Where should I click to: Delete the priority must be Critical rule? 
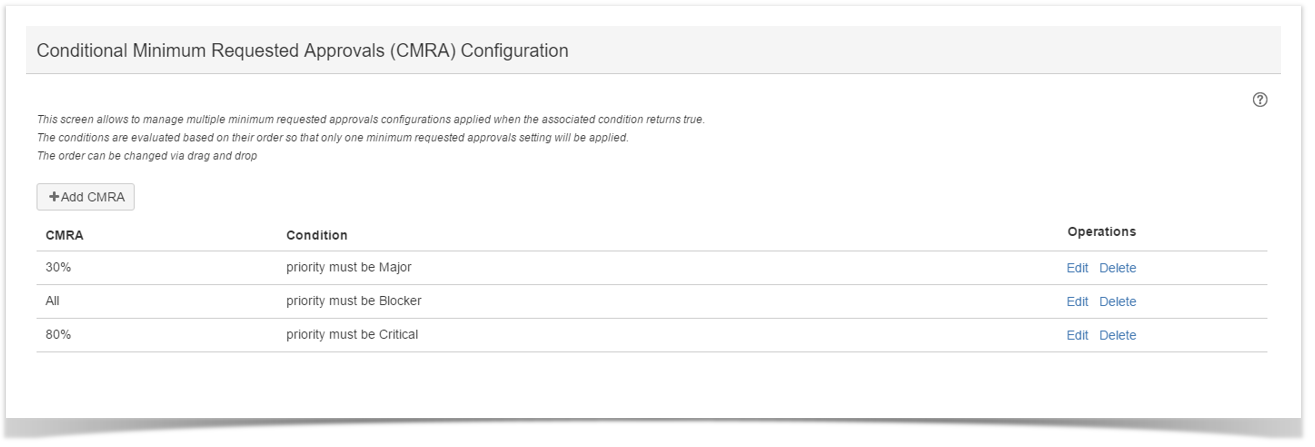1117,336
